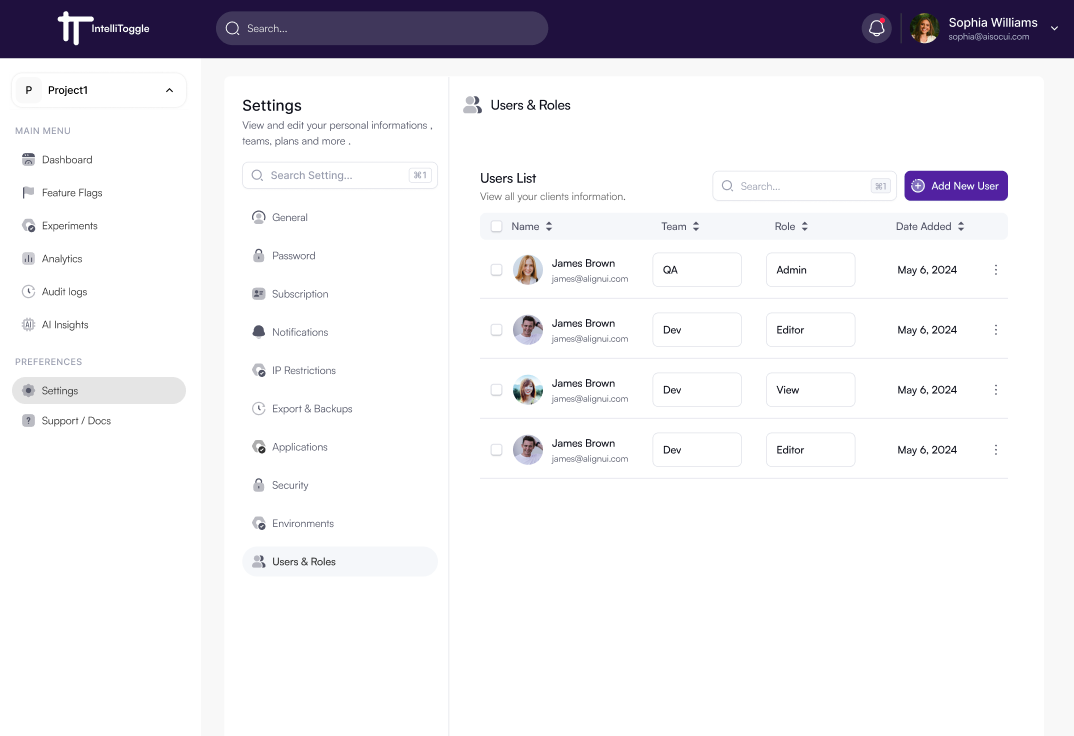The height and width of the screenshot is (736, 1074).
Task: Select the checkbox for the View role user
Action: pos(496,390)
